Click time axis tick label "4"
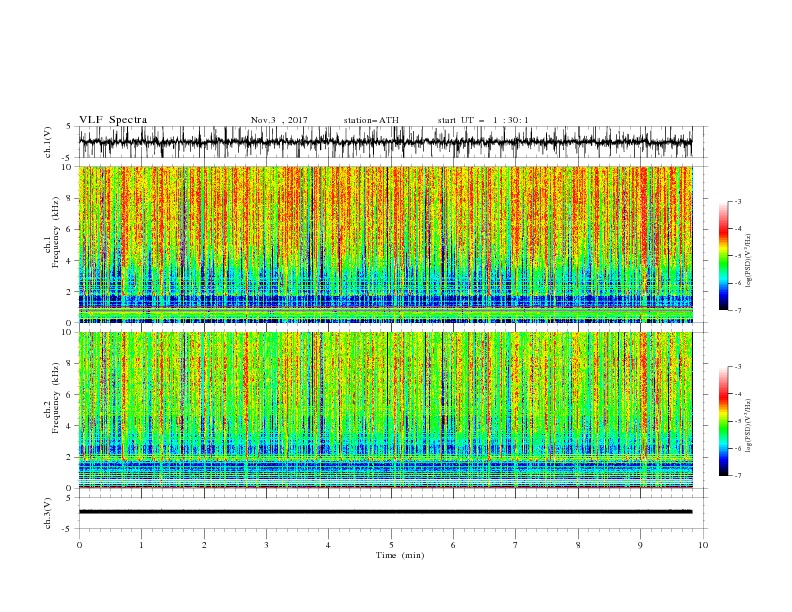This screenshot has width=792, height=612. coord(328,545)
